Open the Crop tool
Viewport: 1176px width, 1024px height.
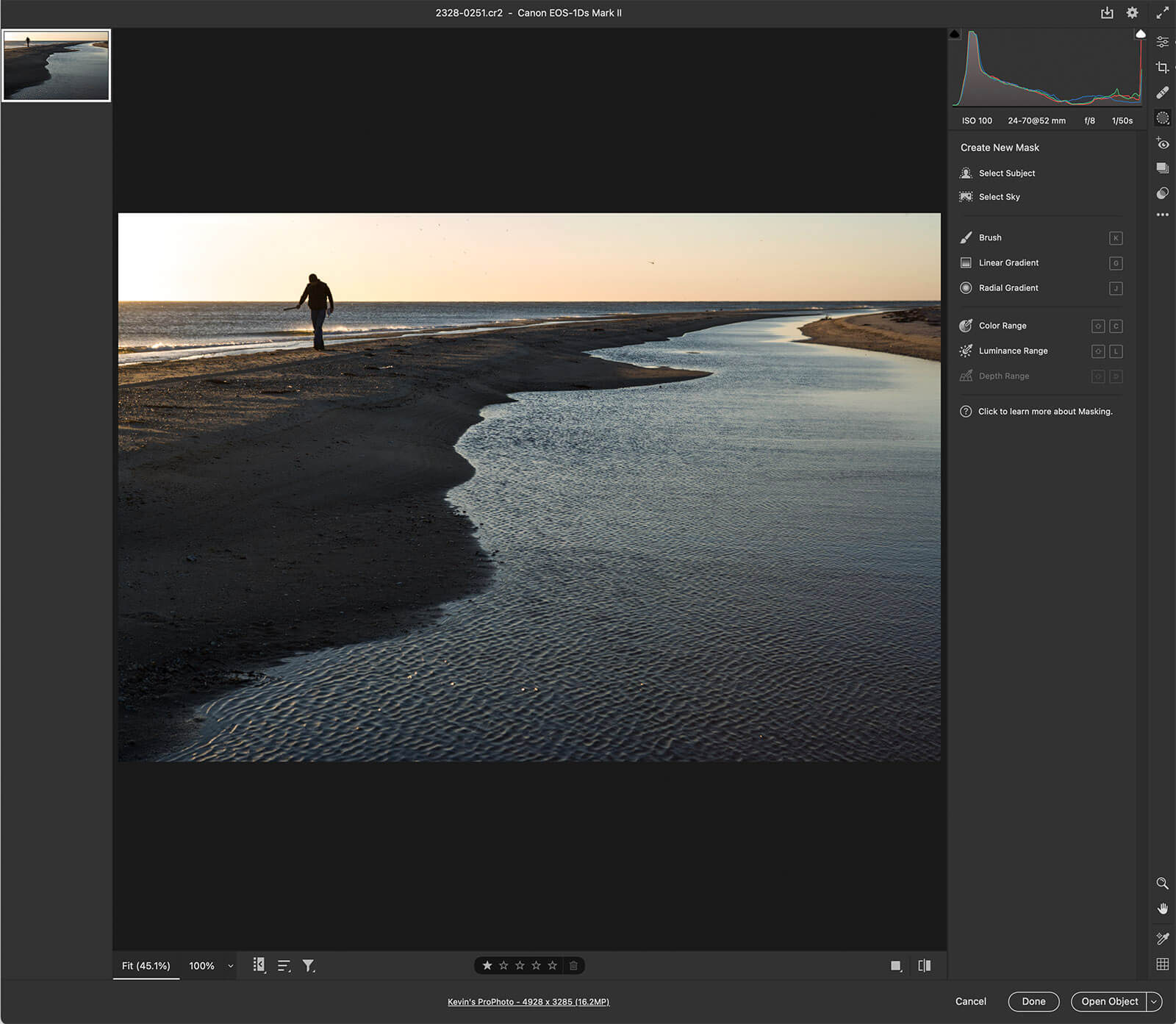(x=1163, y=68)
